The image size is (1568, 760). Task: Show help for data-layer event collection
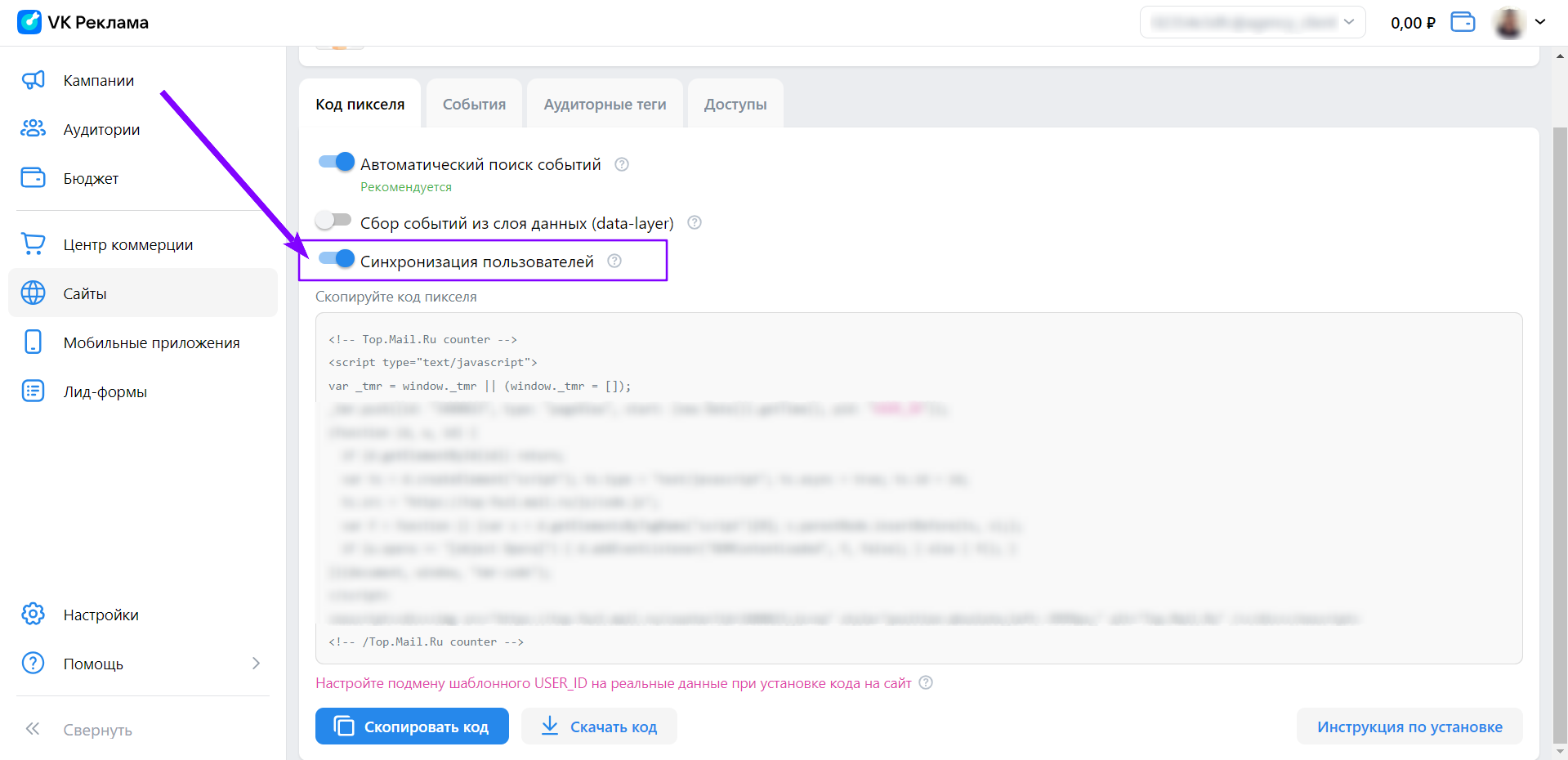(695, 222)
